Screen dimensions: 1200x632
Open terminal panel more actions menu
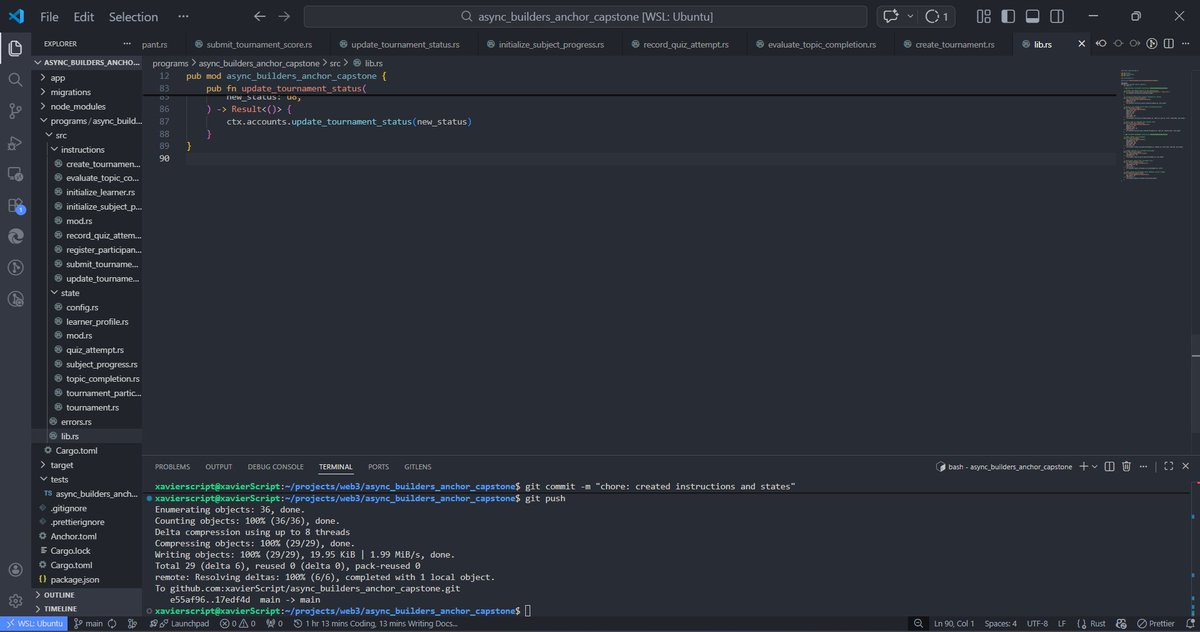click(x=1144, y=467)
